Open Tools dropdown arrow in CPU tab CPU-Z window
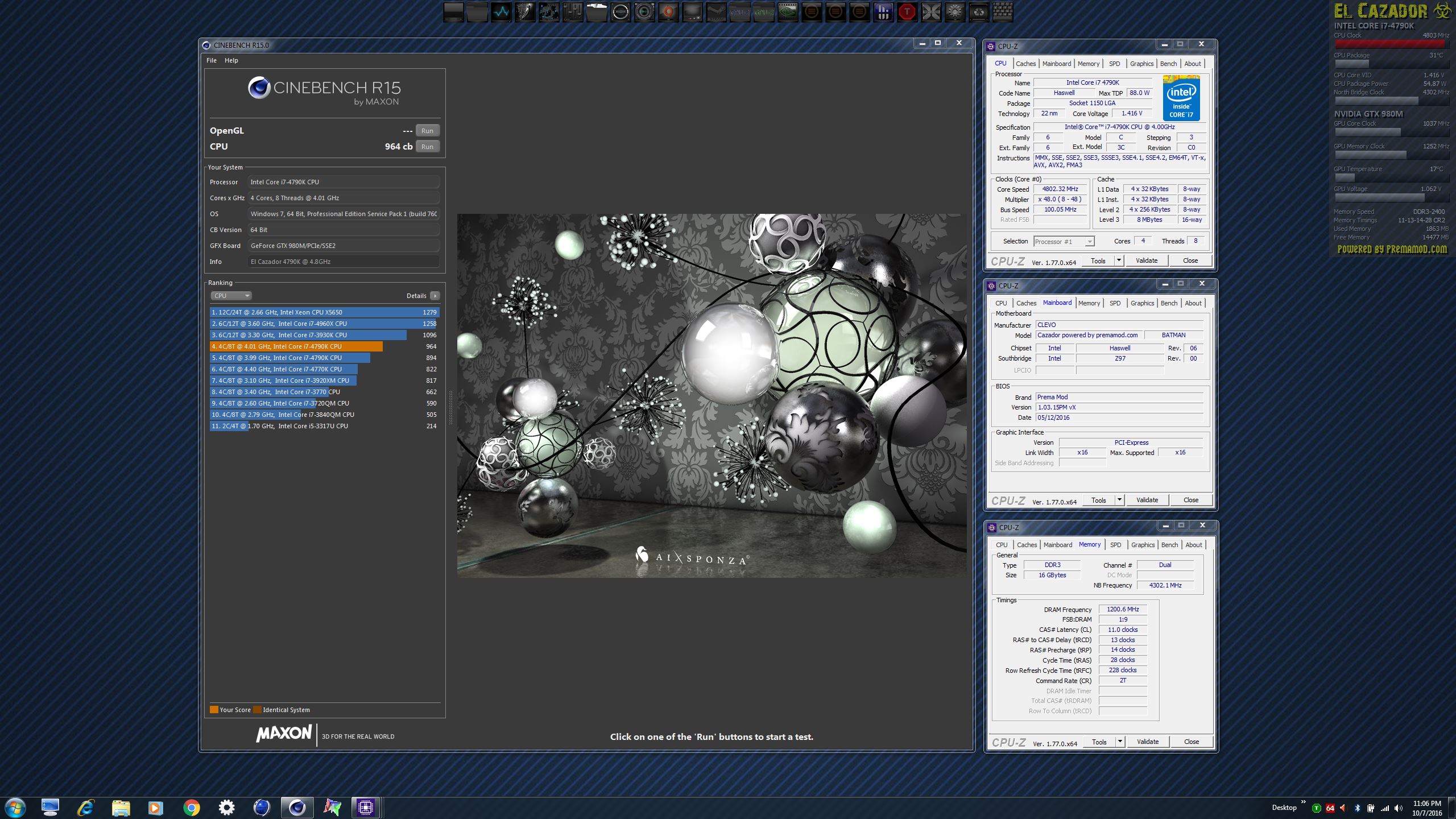 (1119, 260)
